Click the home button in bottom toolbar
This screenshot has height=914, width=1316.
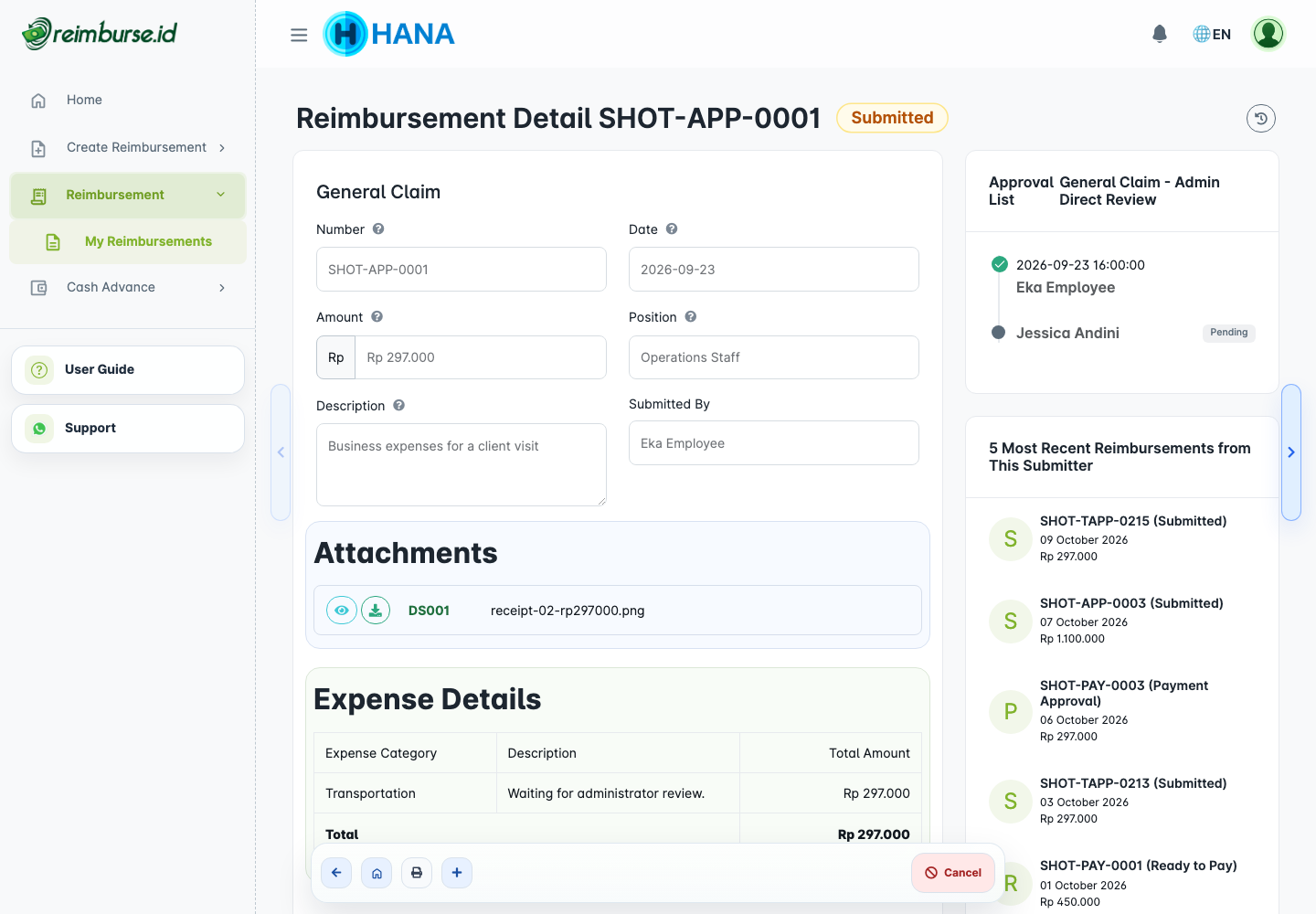[377, 873]
